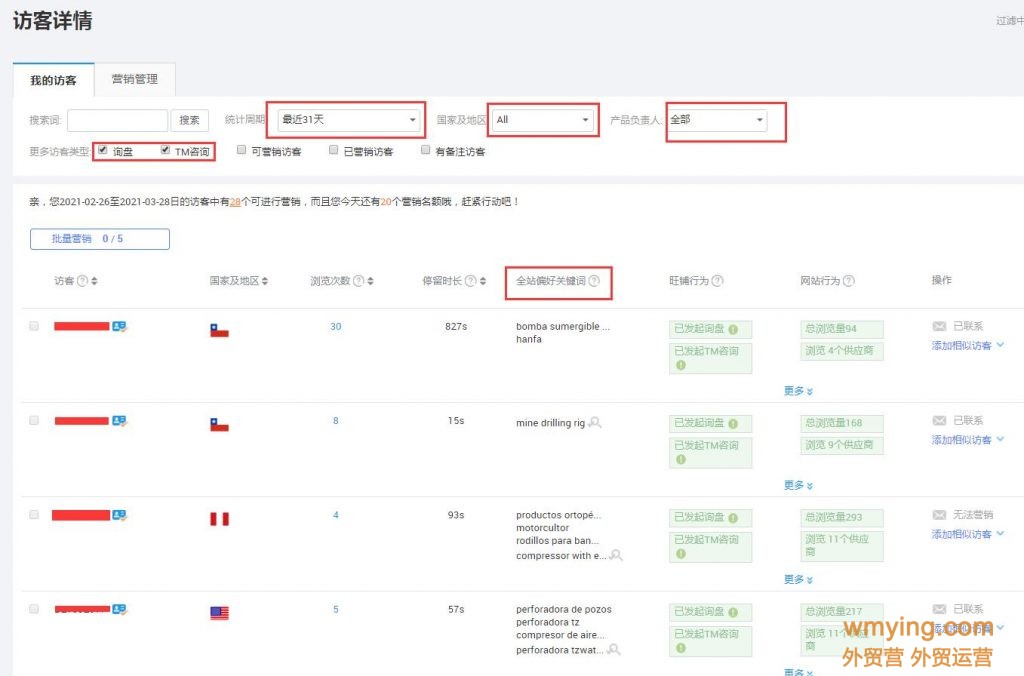Check the first visitor row checkbox
The image size is (1024, 676).
click(x=33, y=325)
